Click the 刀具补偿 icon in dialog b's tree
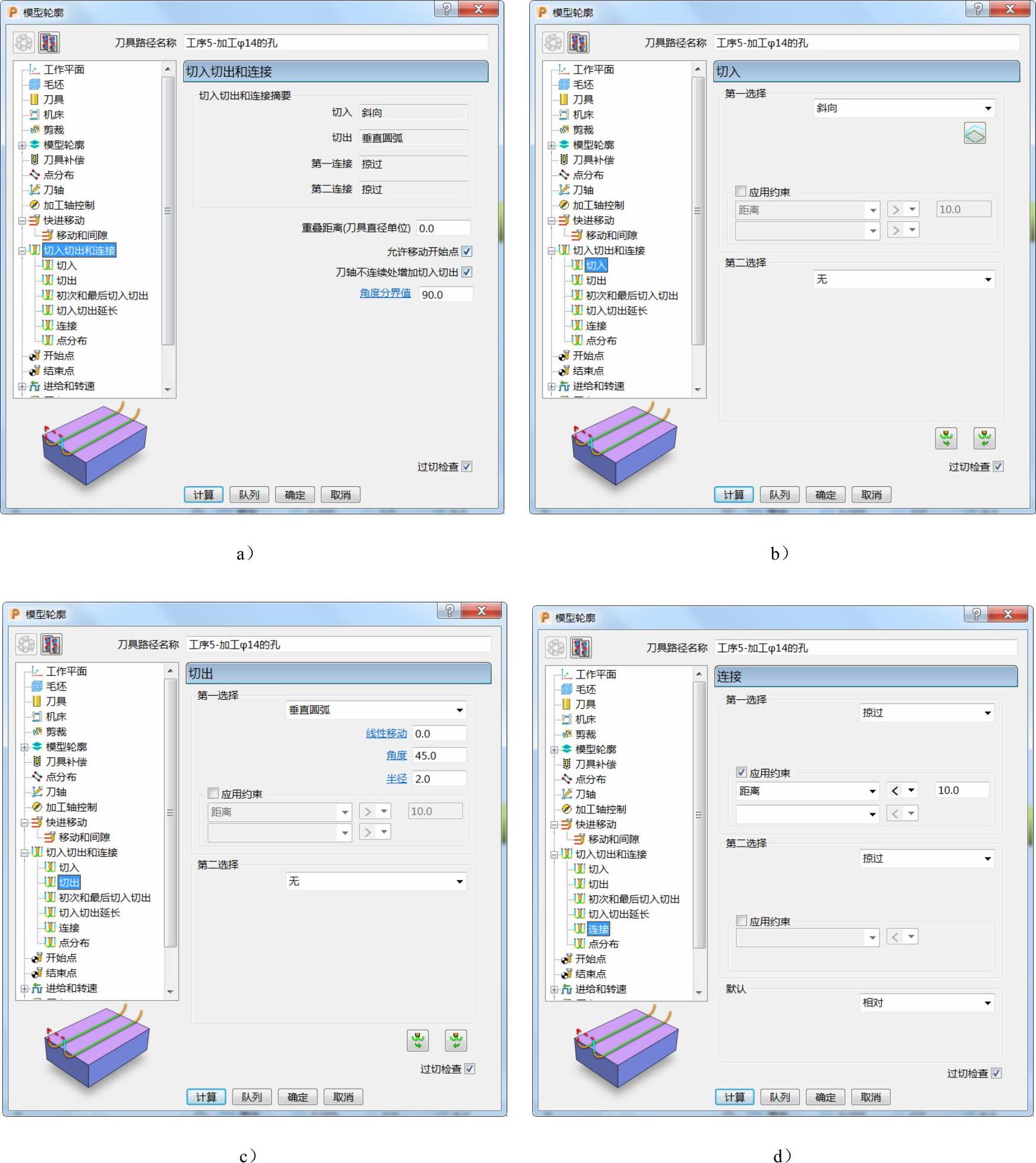1036x1163 pixels. pyautogui.click(x=564, y=160)
